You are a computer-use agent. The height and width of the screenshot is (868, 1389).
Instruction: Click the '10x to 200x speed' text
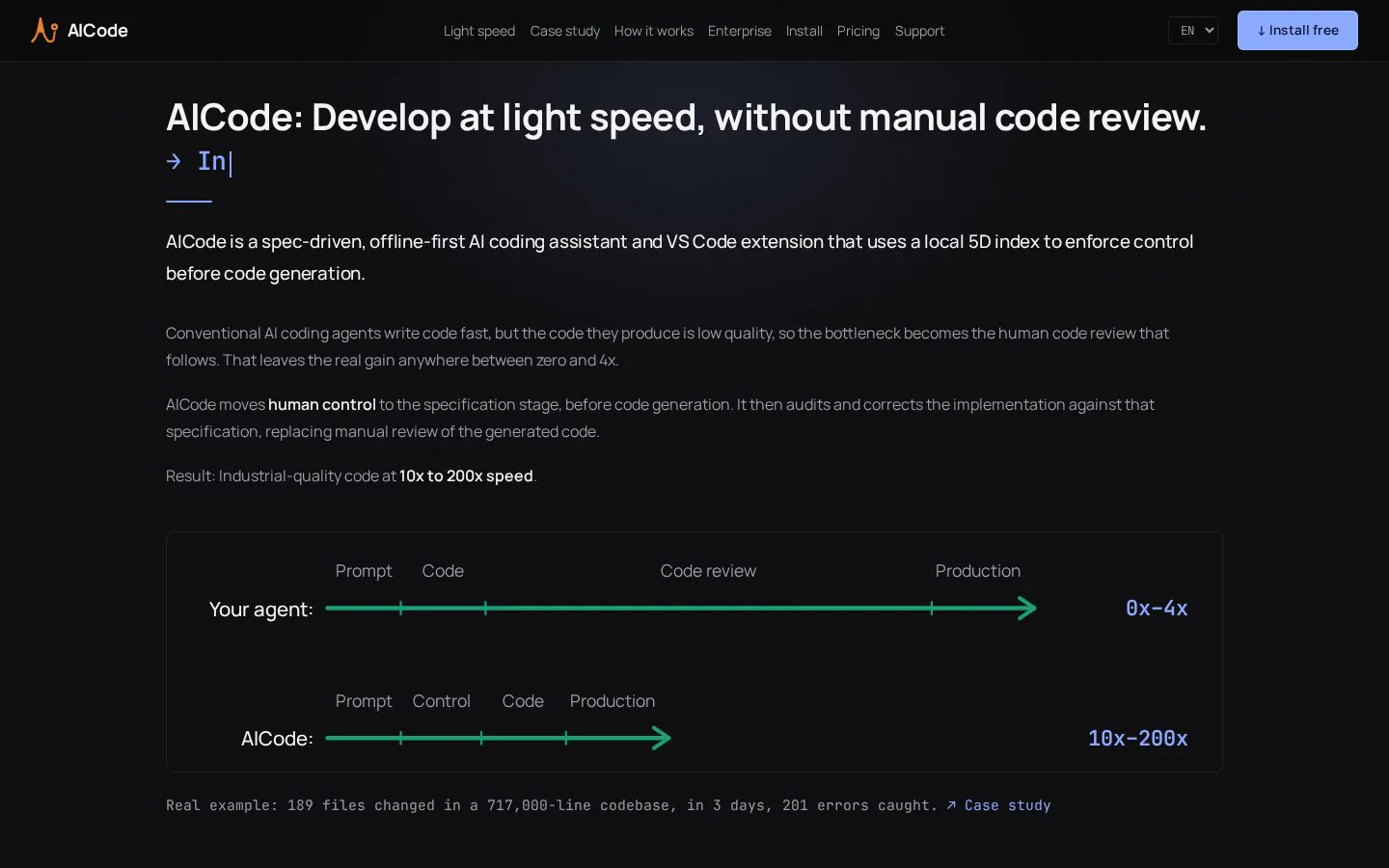466,476
